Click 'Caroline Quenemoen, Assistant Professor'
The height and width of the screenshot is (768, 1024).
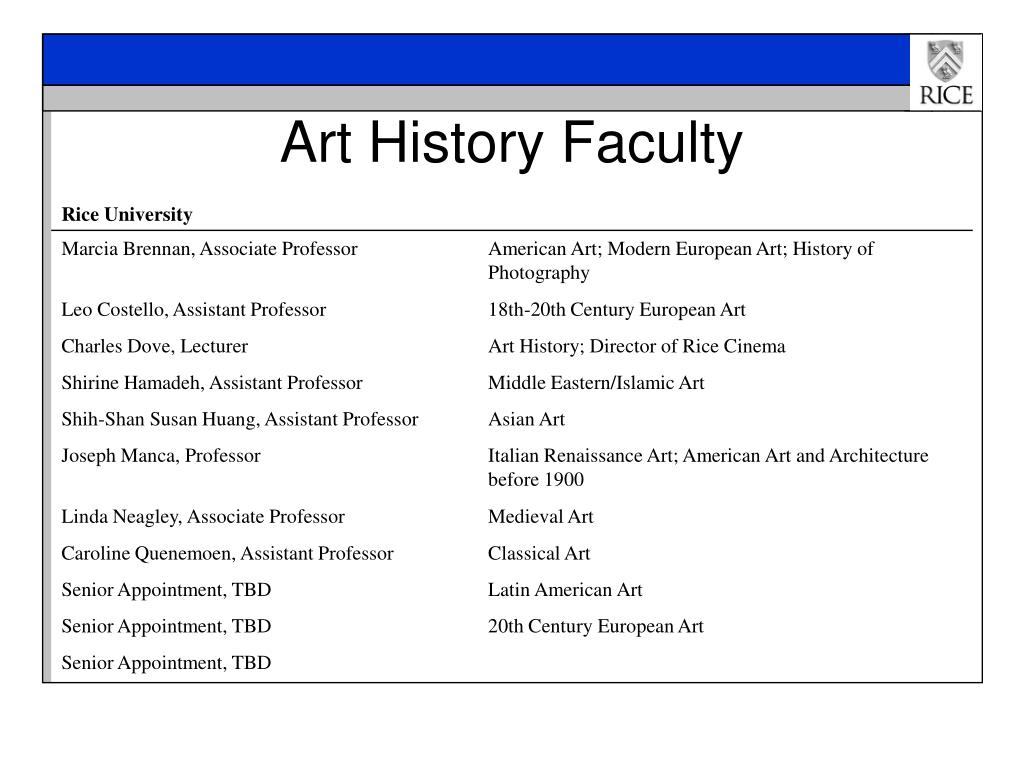(x=227, y=553)
